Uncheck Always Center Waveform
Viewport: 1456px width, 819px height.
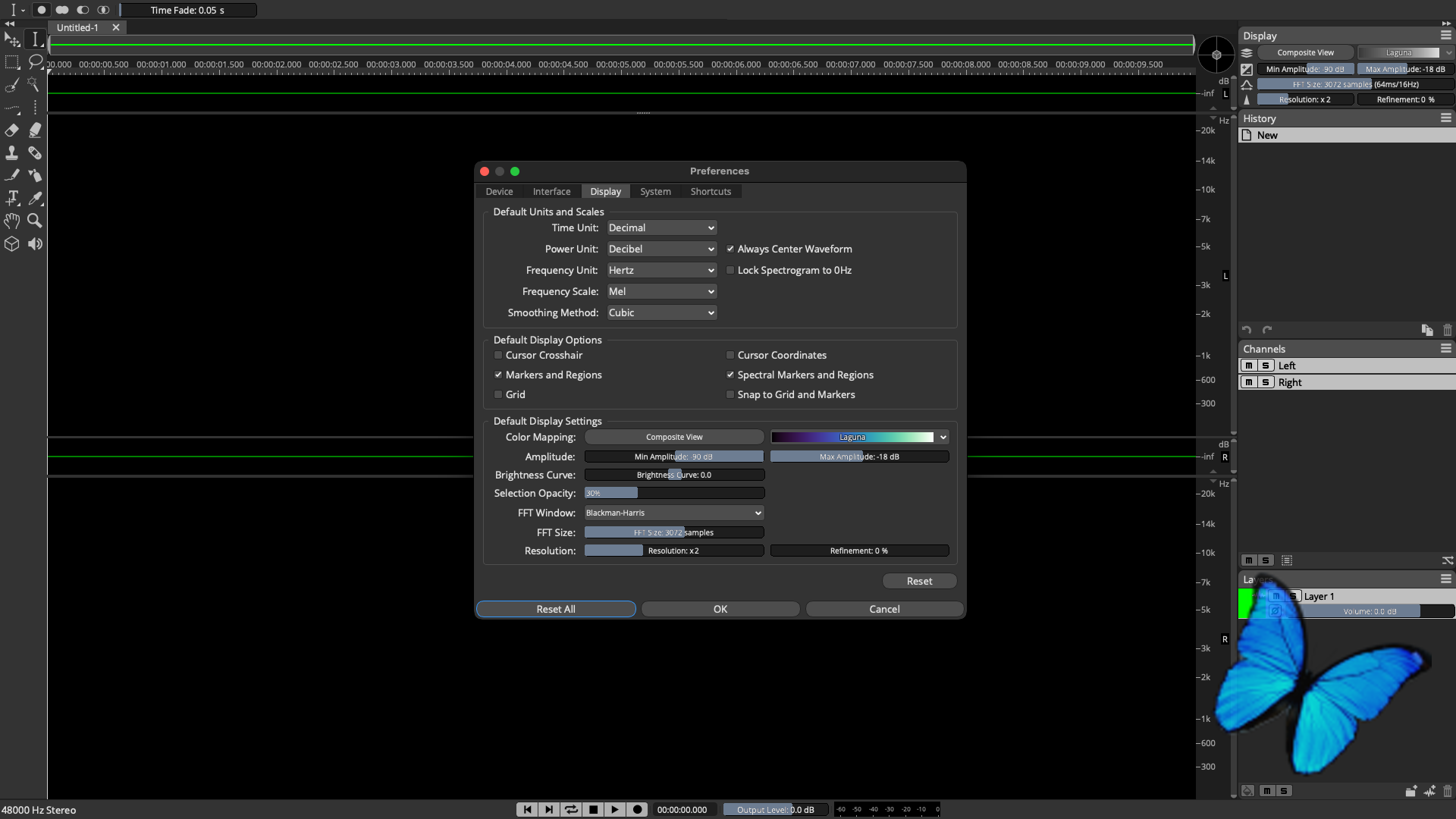coord(730,249)
